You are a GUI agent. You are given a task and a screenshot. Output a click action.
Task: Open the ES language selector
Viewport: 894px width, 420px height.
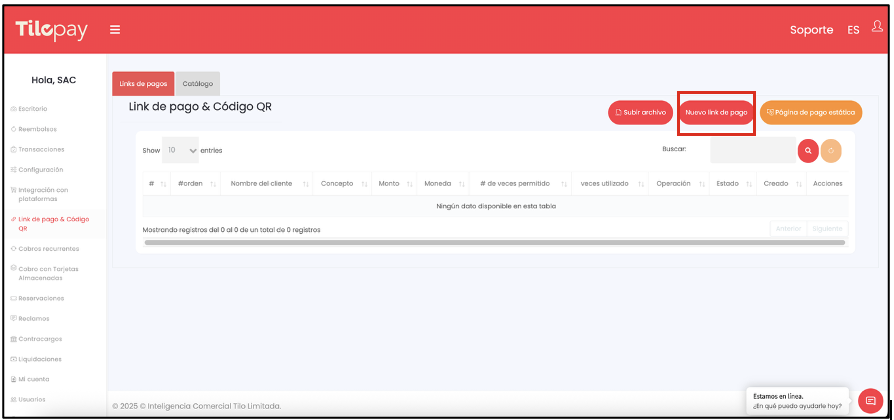click(853, 30)
